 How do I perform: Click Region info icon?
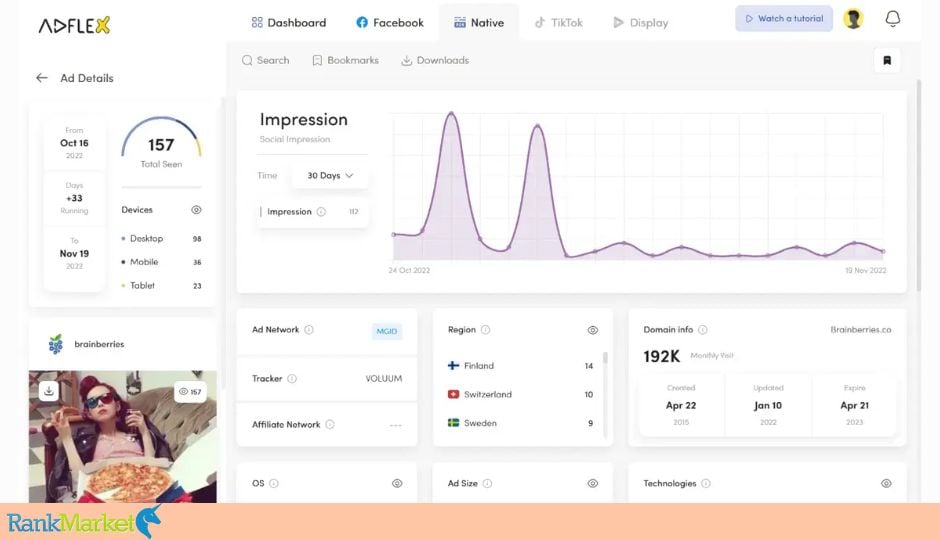(x=486, y=330)
